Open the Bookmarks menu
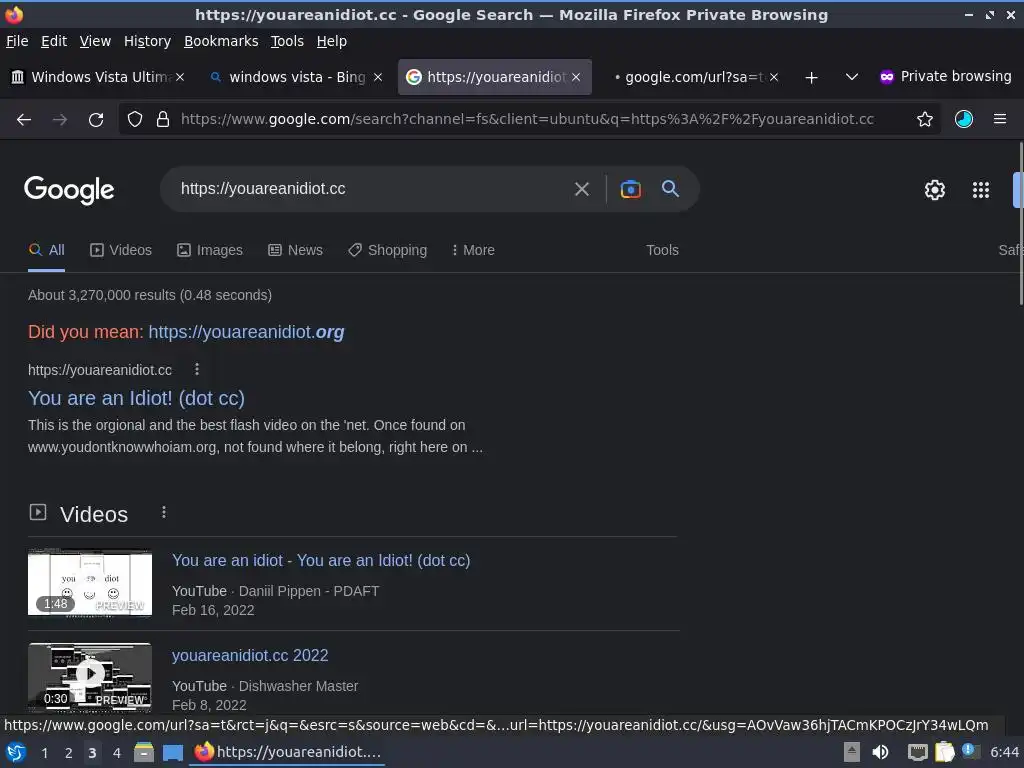 [x=221, y=41]
